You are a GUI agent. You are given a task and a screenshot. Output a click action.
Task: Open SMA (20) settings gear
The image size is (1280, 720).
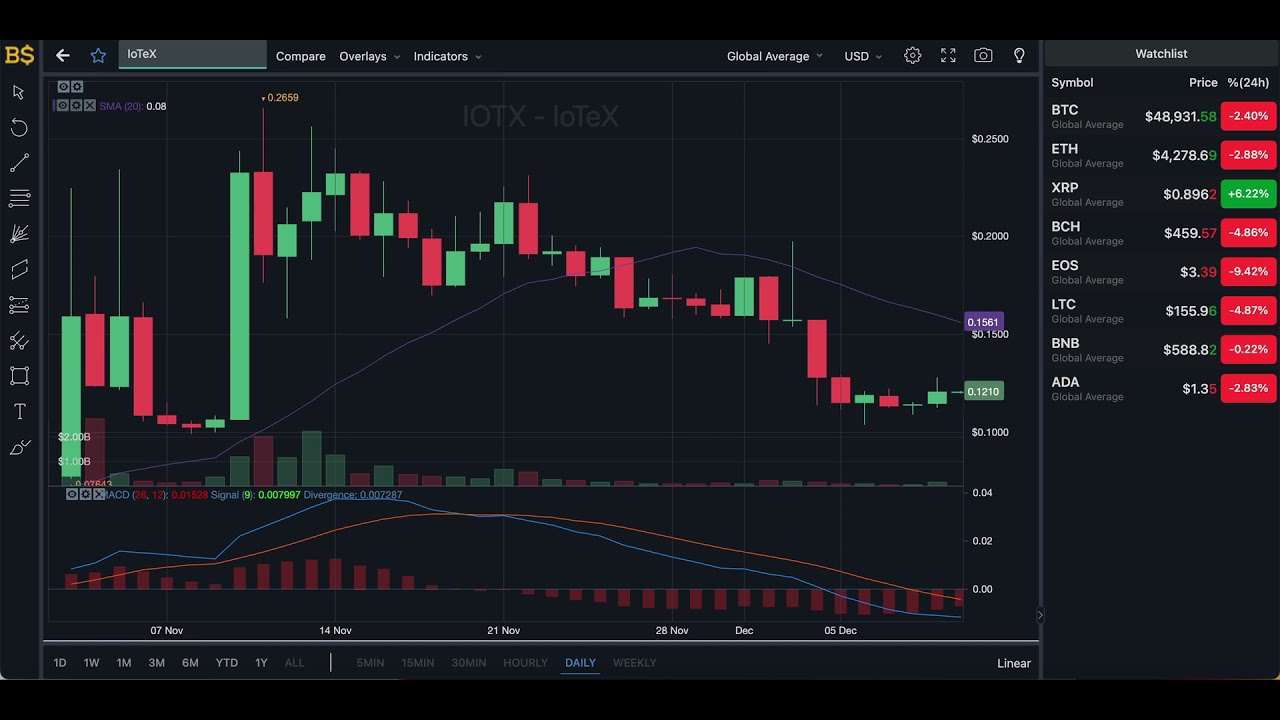76,105
